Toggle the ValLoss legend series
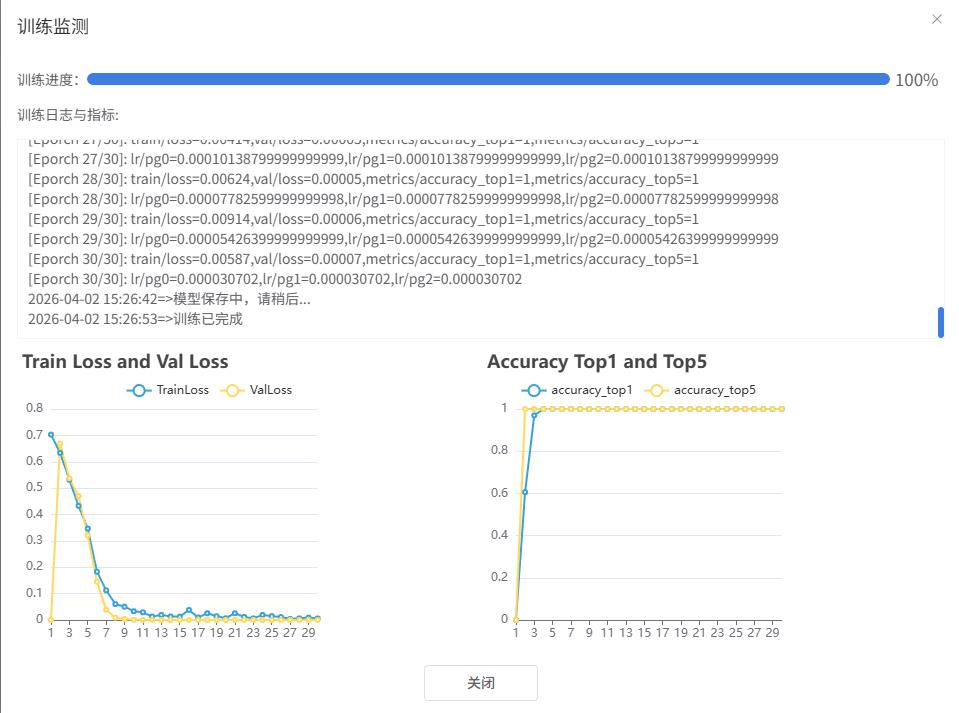The height and width of the screenshot is (713, 959). click(257, 390)
